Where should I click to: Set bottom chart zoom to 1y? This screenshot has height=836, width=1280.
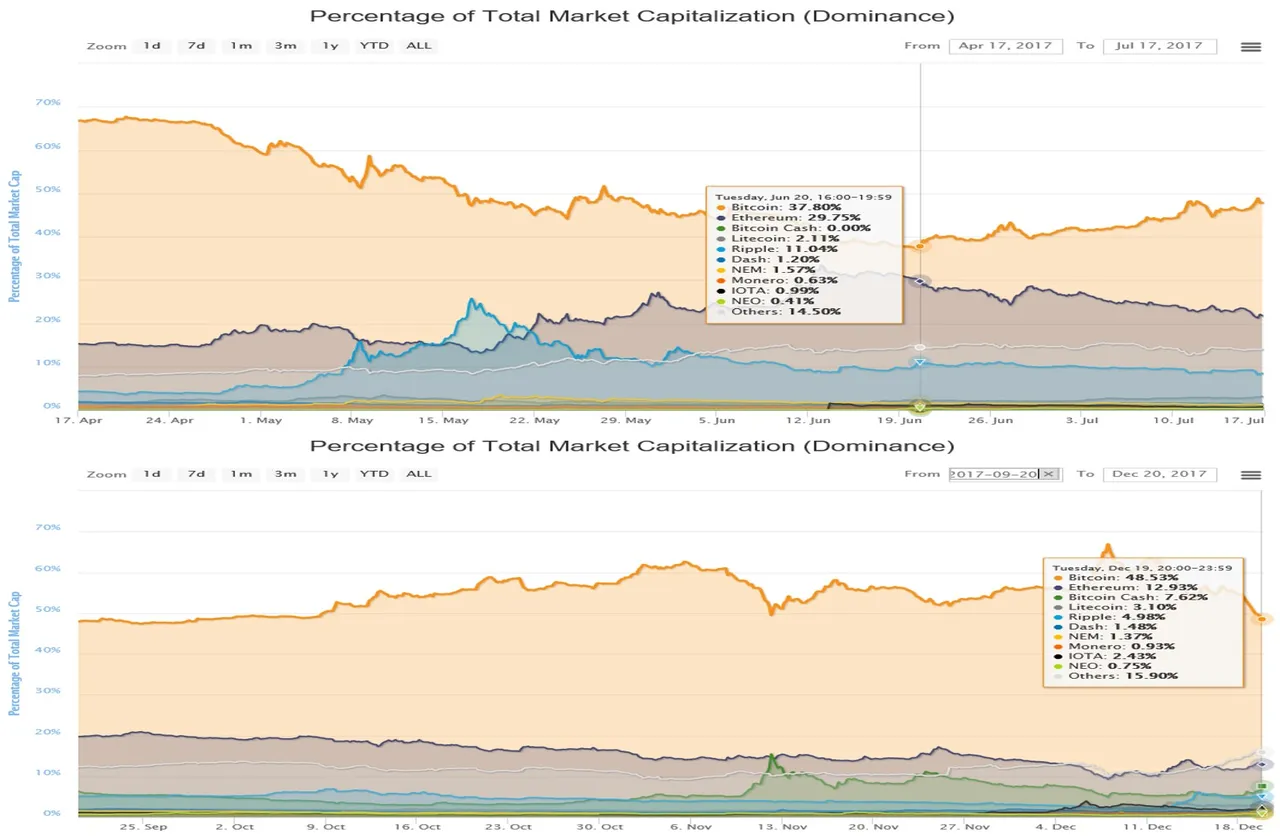(x=329, y=474)
